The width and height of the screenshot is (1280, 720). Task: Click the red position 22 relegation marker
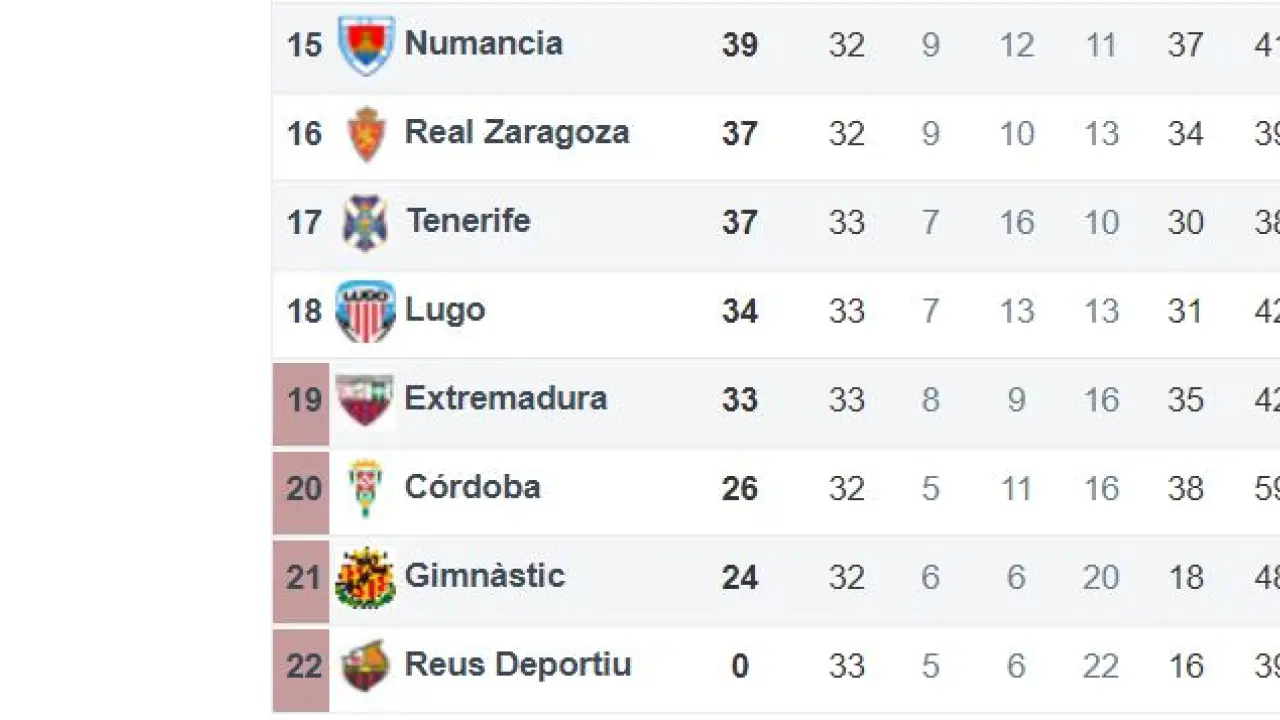pyautogui.click(x=302, y=666)
